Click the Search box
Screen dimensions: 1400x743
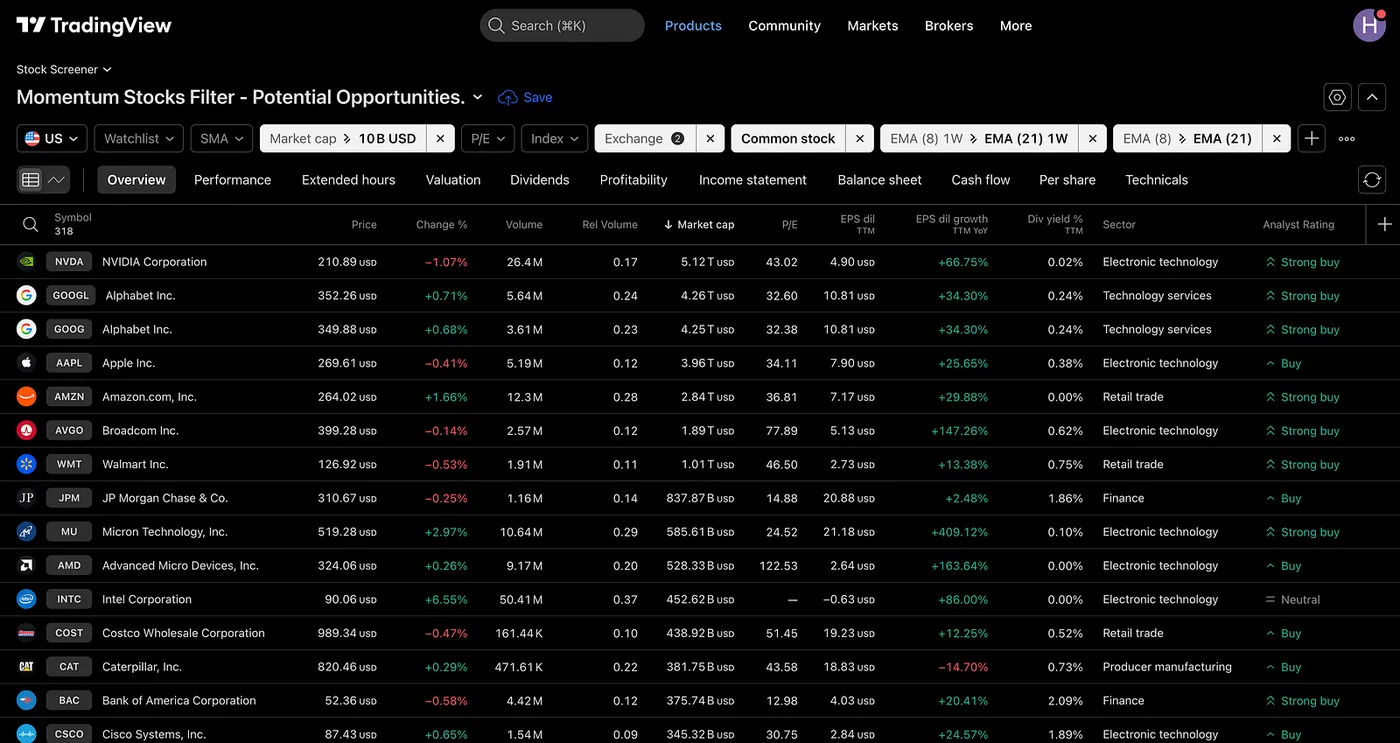click(x=562, y=26)
